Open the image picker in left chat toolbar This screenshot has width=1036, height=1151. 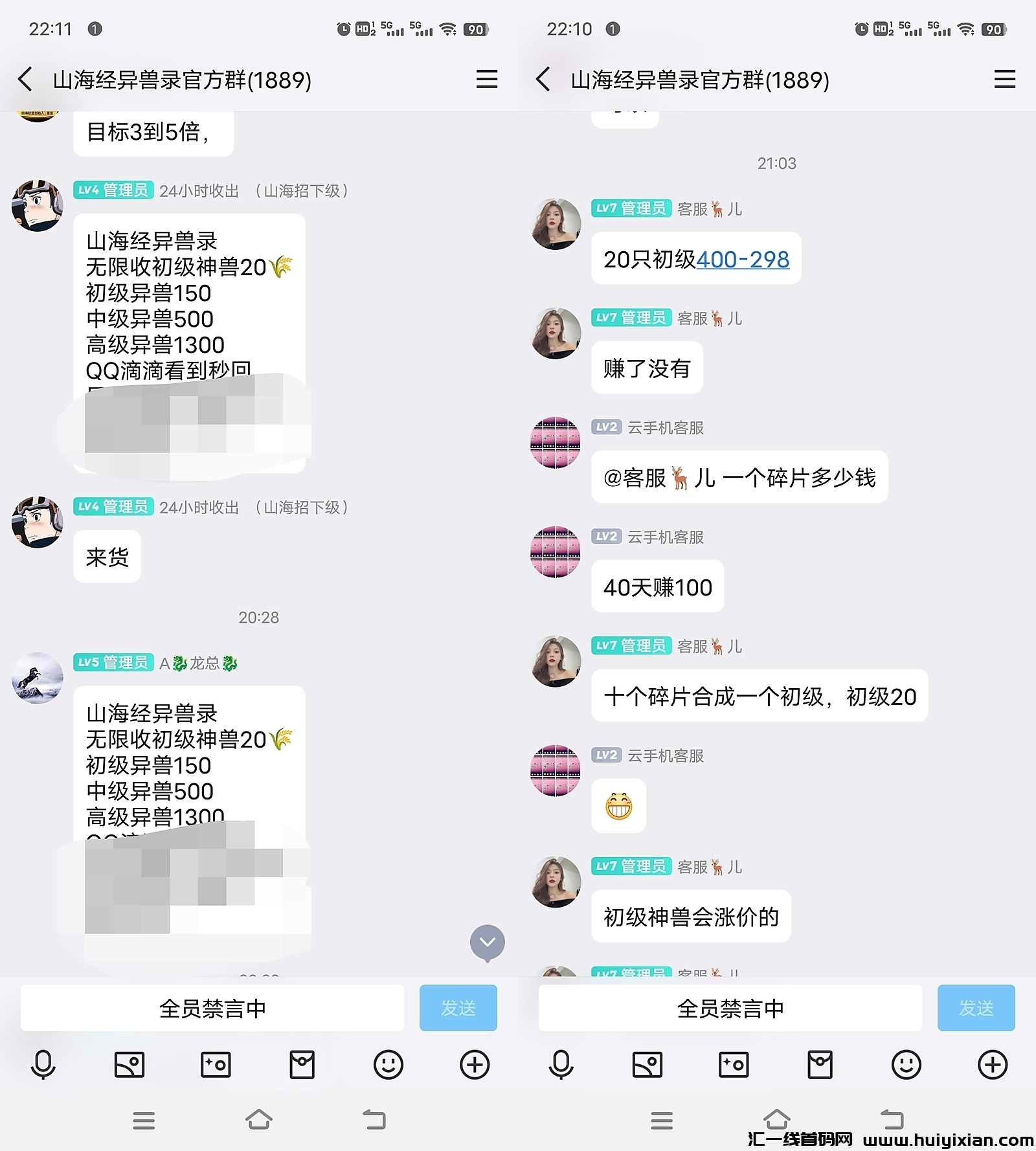pyautogui.click(x=129, y=1064)
